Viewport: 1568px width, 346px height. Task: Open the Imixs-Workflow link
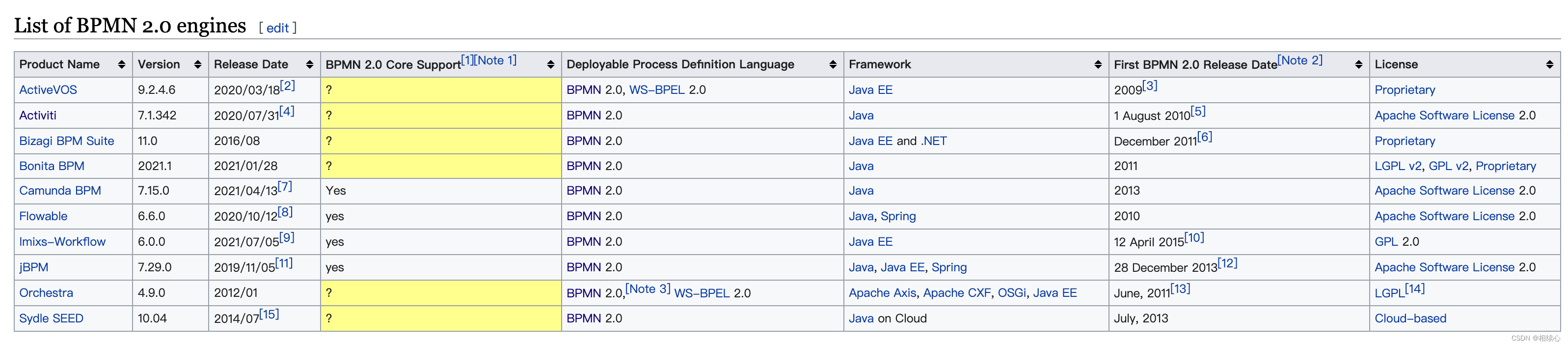point(63,242)
